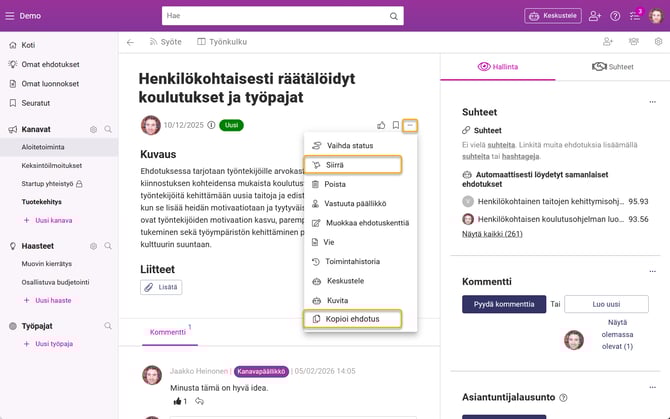Go back with the left arrow
Screen dimensions: 670x419
tap(130, 42)
